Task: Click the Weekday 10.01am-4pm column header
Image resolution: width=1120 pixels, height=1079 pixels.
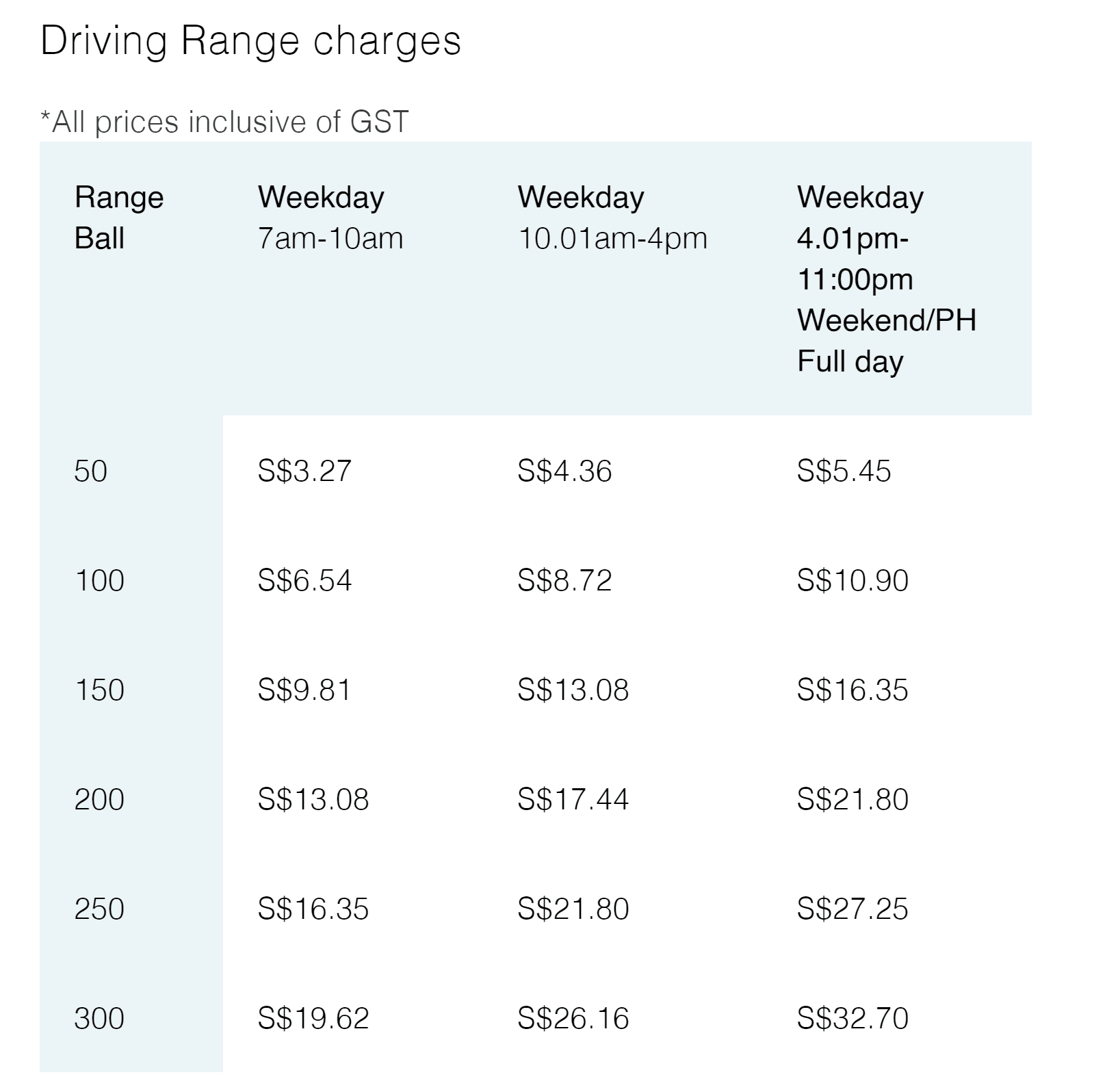Action: pyautogui.click(x=612, y=218)
